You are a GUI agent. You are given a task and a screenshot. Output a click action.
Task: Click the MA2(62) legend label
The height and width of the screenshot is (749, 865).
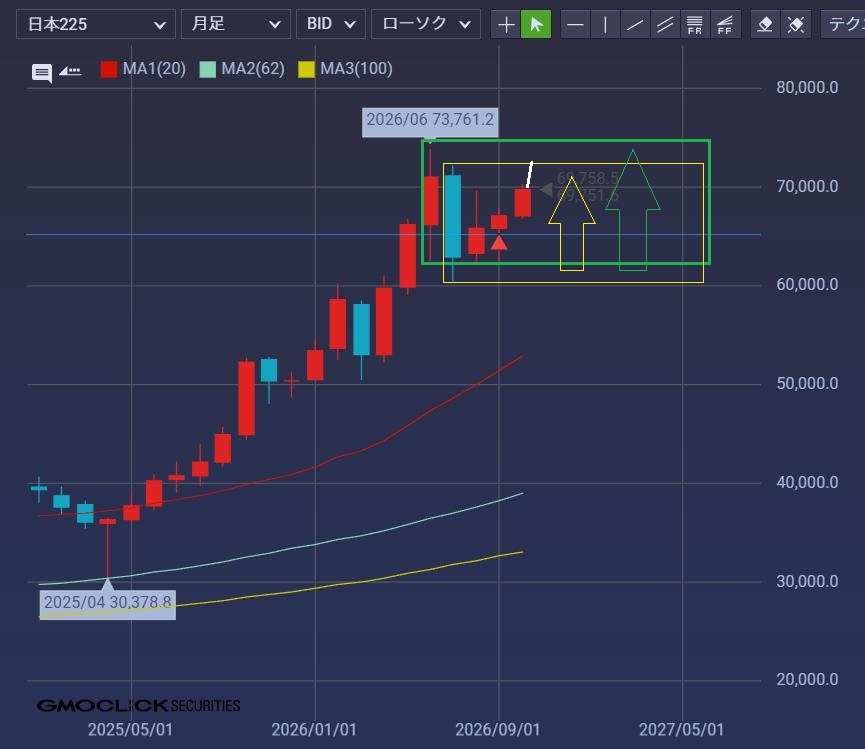pyautogui.click(x=253, y=69)
